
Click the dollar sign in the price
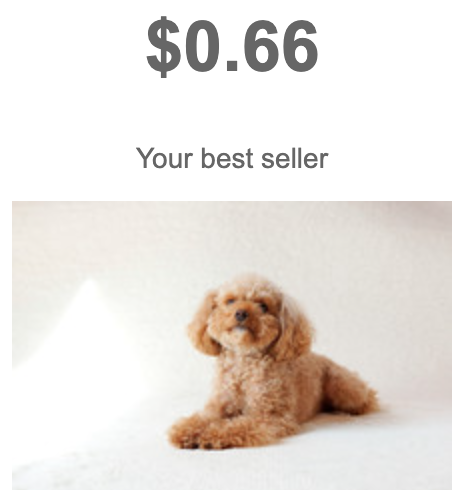(163, 47)
